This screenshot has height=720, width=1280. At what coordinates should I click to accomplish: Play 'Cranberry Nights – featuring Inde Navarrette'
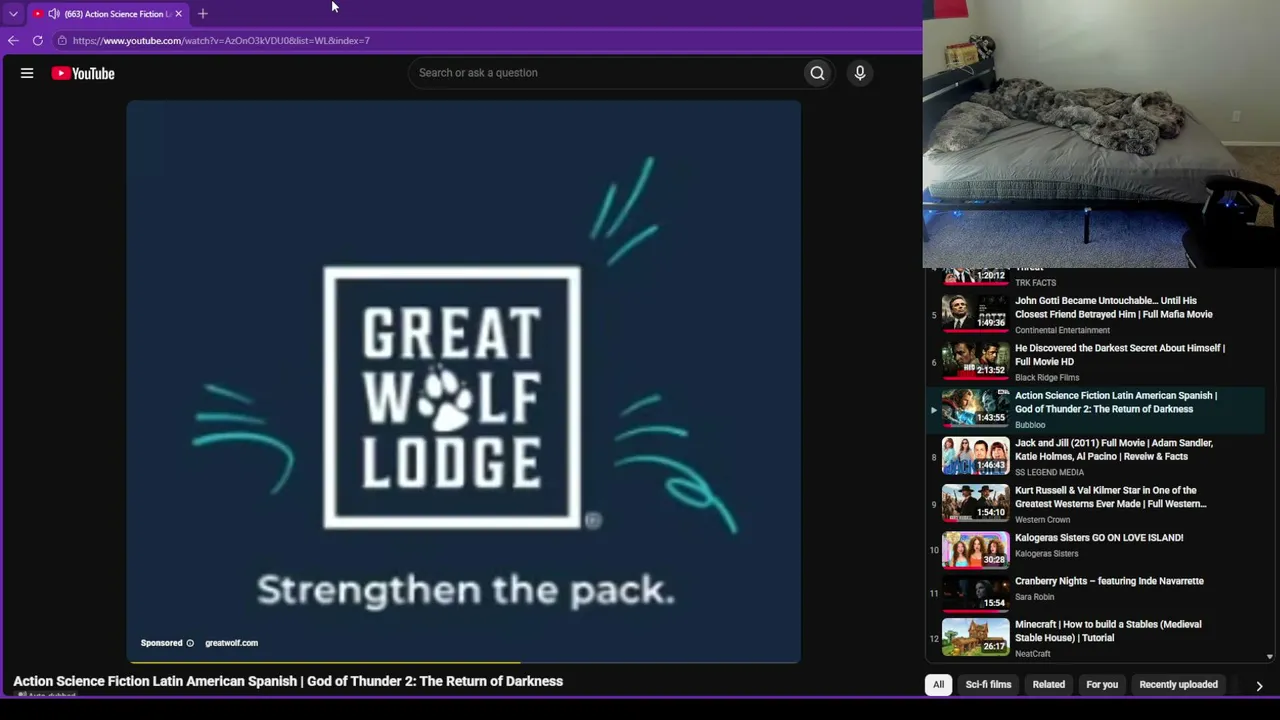[1109, 581]
